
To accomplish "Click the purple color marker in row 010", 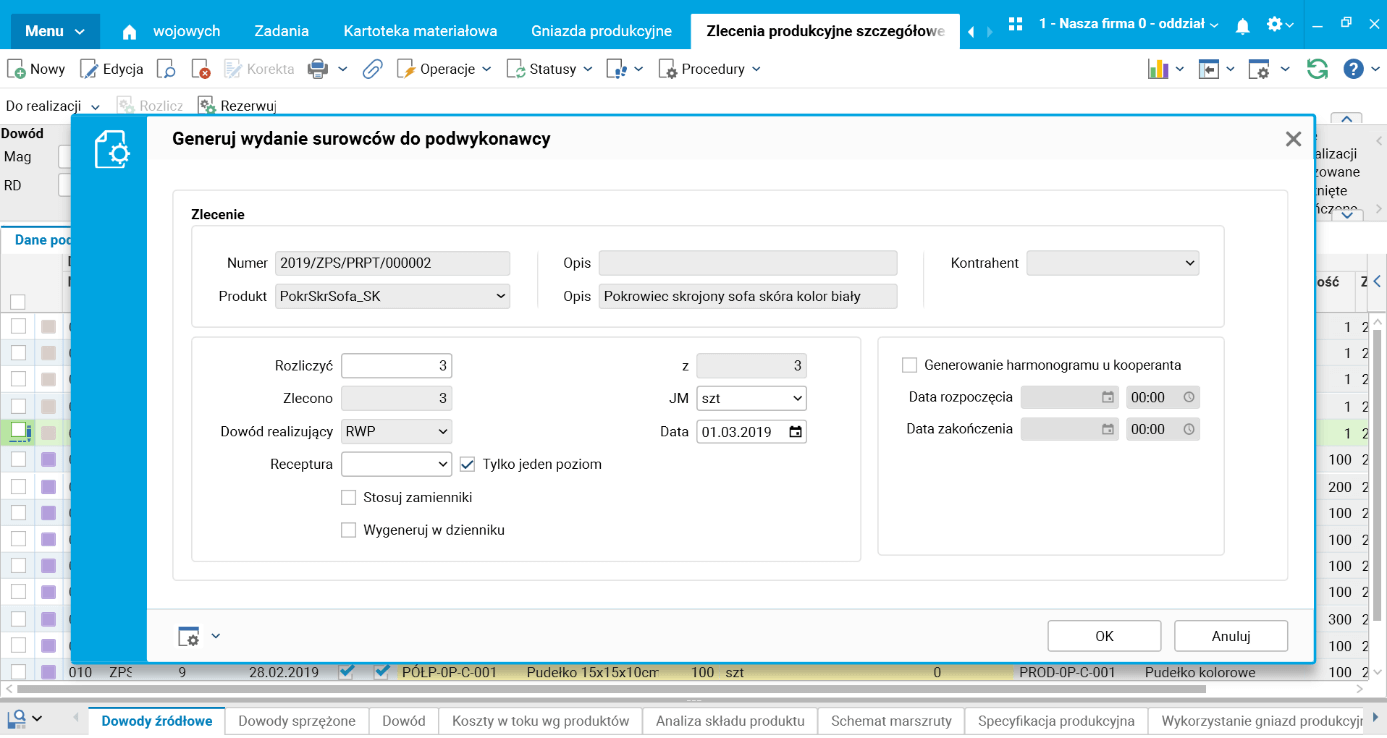I will [x=48, y=672].
